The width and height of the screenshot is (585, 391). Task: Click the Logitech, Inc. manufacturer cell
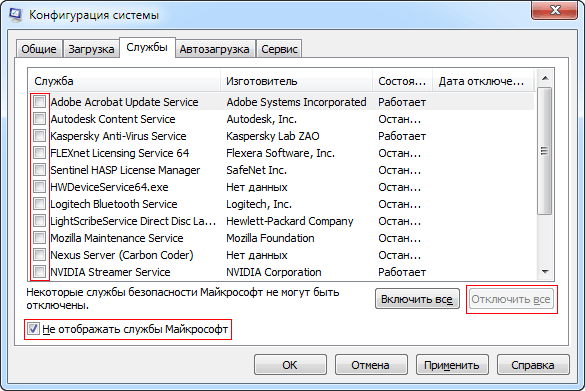point(259,204)
